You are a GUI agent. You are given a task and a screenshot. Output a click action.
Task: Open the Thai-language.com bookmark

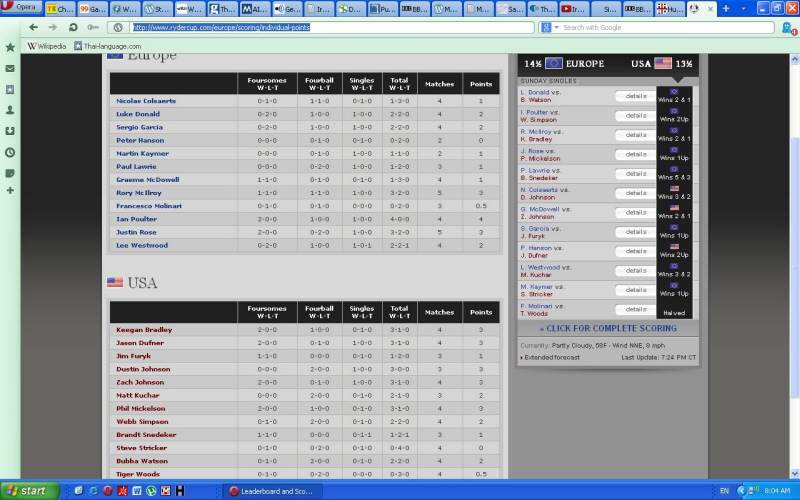pyautogui.click(x=108, y=46)
